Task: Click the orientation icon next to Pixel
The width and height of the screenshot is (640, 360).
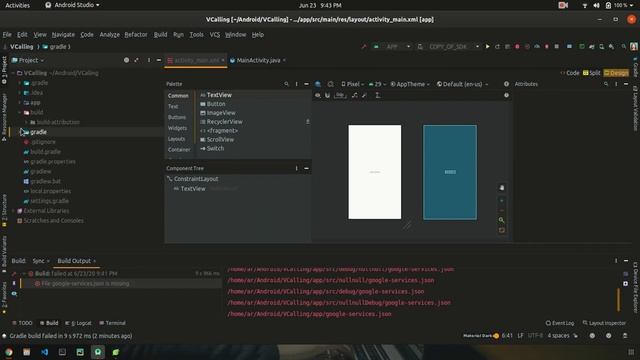Action: pos(330,84)
